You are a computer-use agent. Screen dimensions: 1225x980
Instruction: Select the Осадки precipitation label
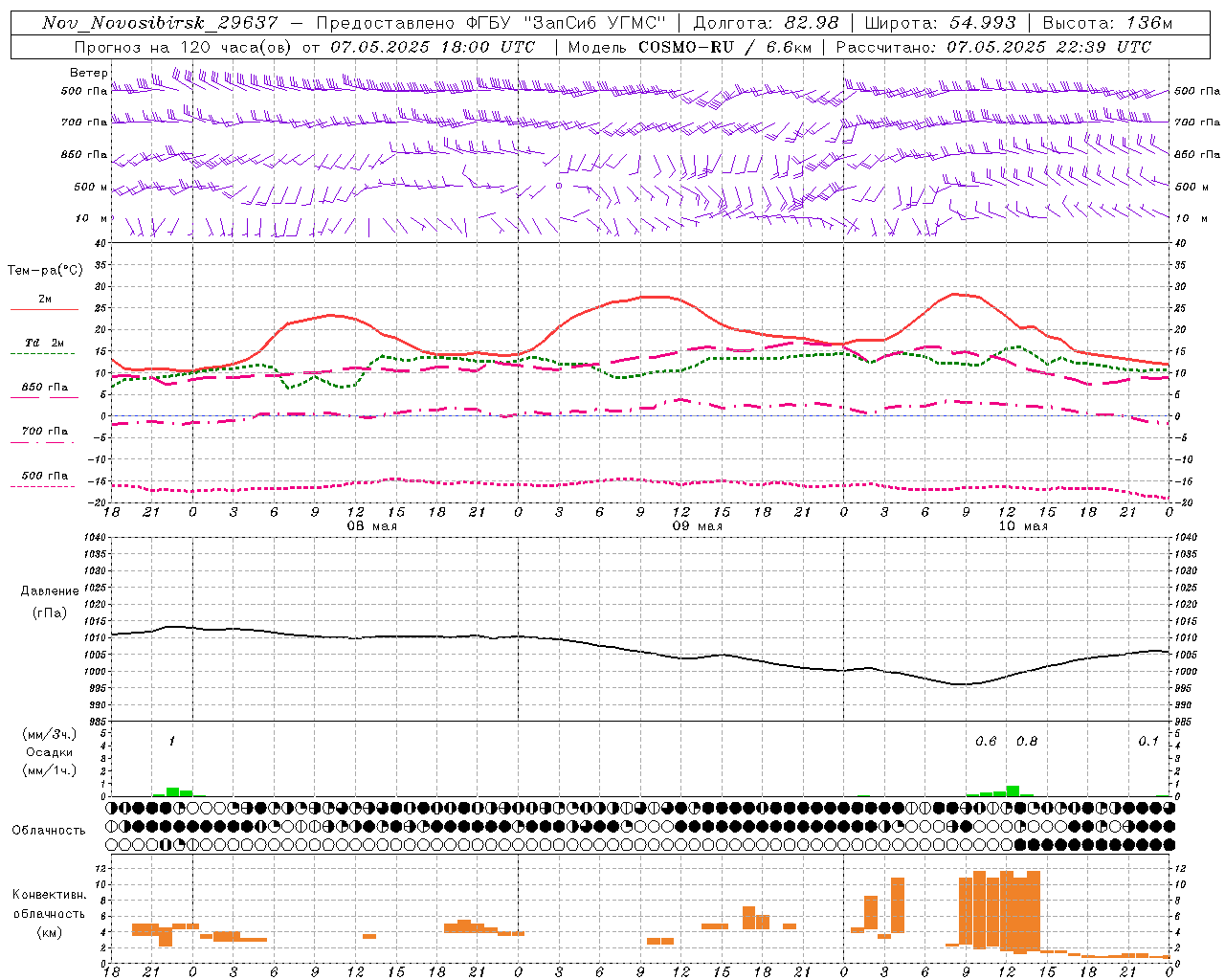tap(50, 752)
